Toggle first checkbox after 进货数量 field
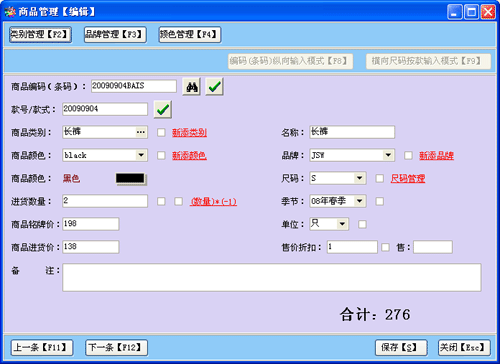The image size is (500, 364). pos(161,201)
